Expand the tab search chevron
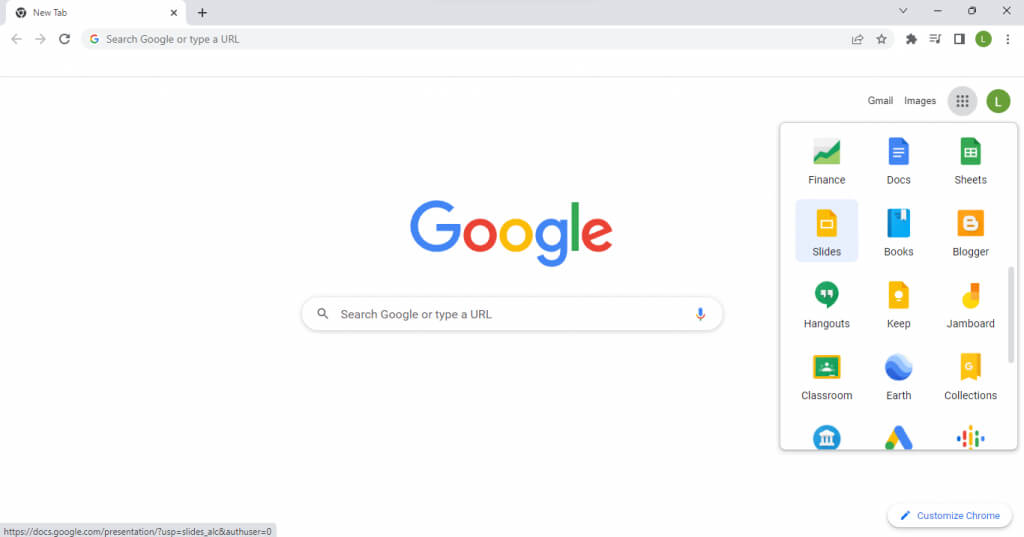Viewport: 1024px width, 537px height. 903,11
